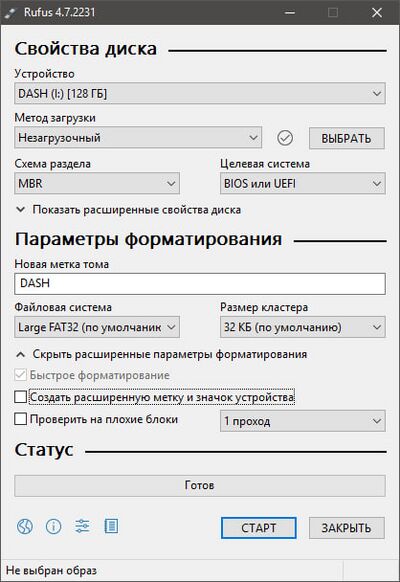Click the checksum checkmark icon next to ВЫБРАТЬ
The image size is (400, 582).
coord(285,138)
